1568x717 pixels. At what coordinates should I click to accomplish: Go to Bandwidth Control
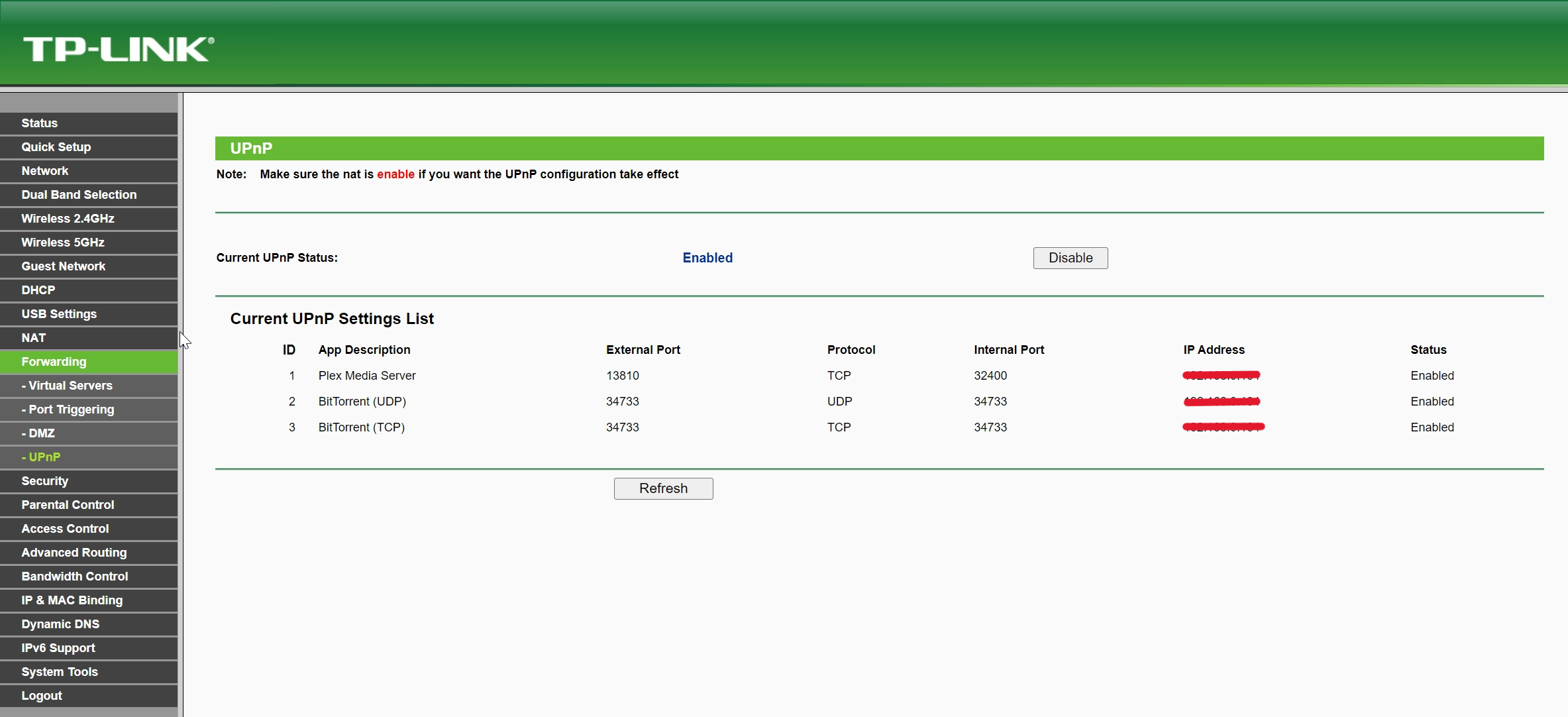pyautogui.click(x=89, y=577)
